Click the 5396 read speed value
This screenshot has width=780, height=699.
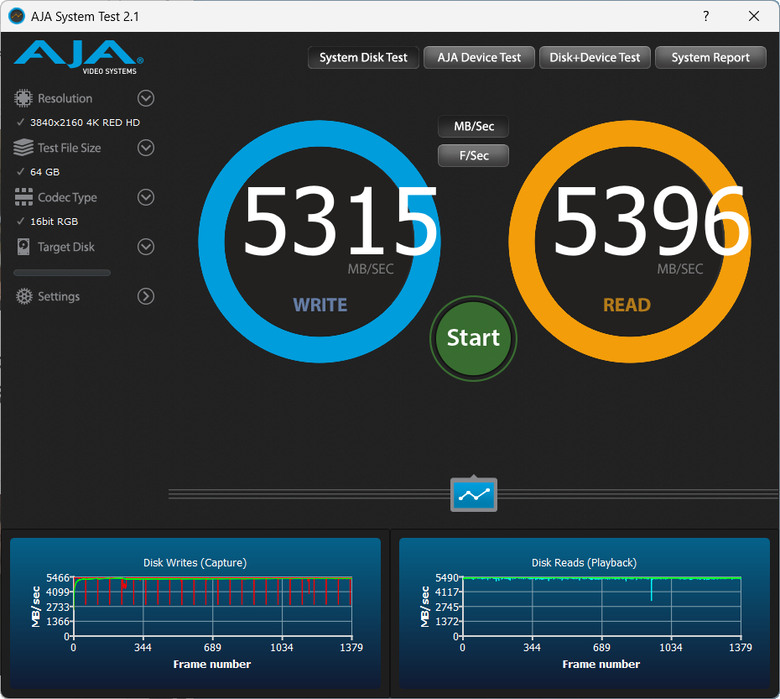(x=650, y=221)
